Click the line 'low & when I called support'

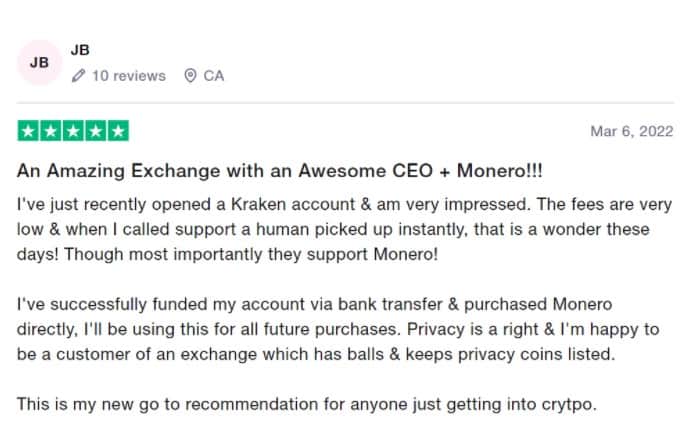[333, 229]
